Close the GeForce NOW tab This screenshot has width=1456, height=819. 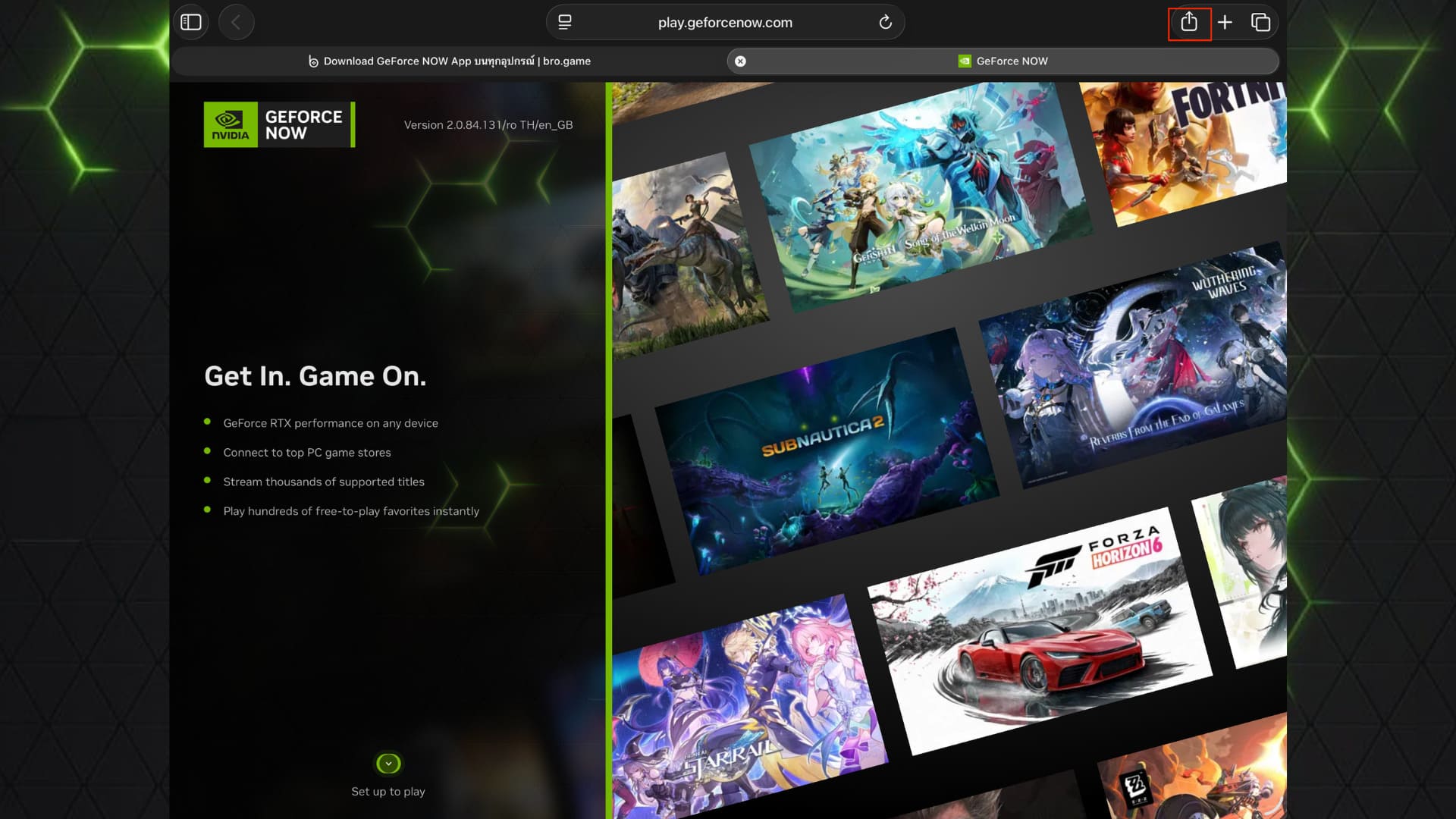click(x=740, y=61)
